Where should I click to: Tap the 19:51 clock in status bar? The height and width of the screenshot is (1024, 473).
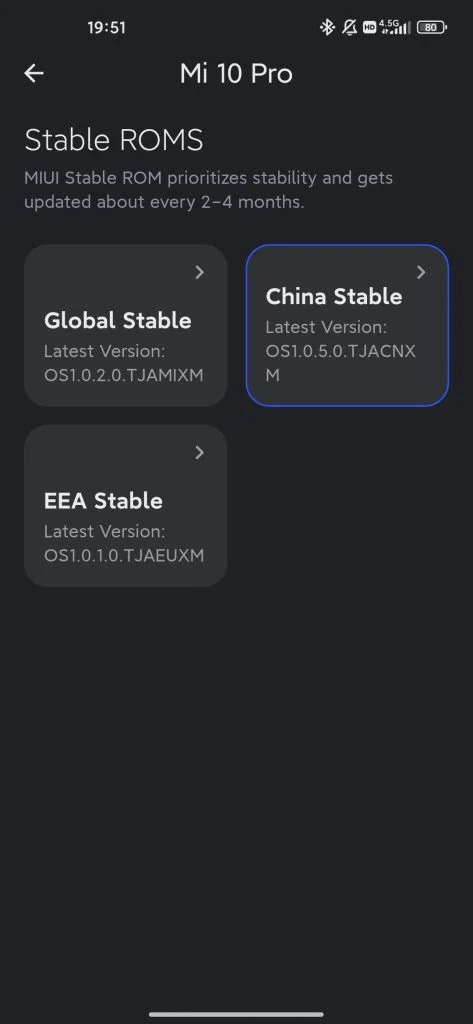[106, 27]
